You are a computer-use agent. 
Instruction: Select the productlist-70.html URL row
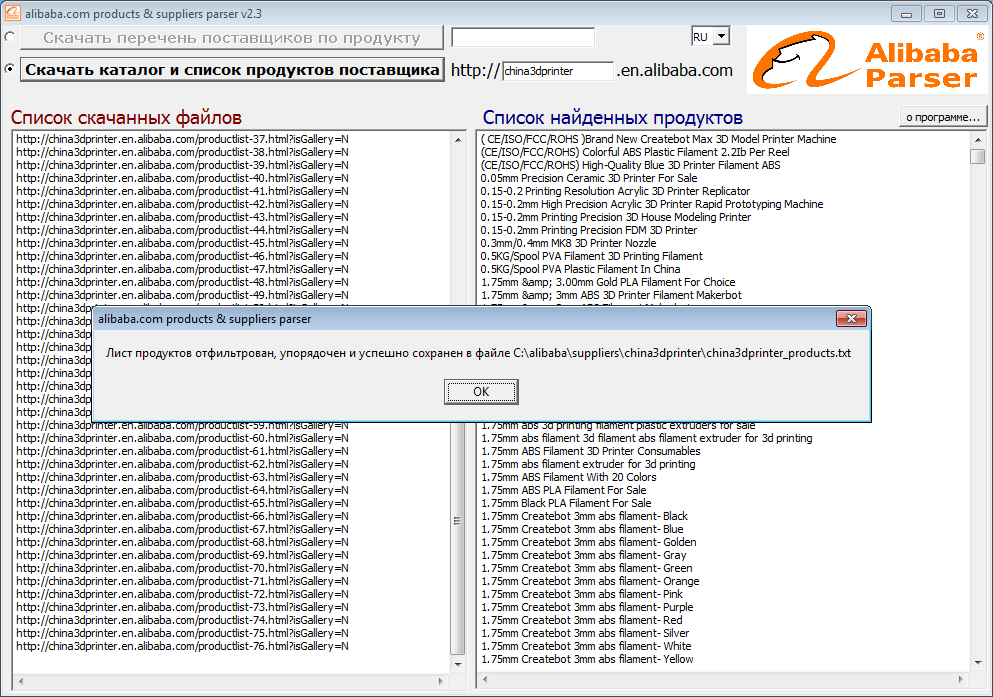click(x=182, y=568)
